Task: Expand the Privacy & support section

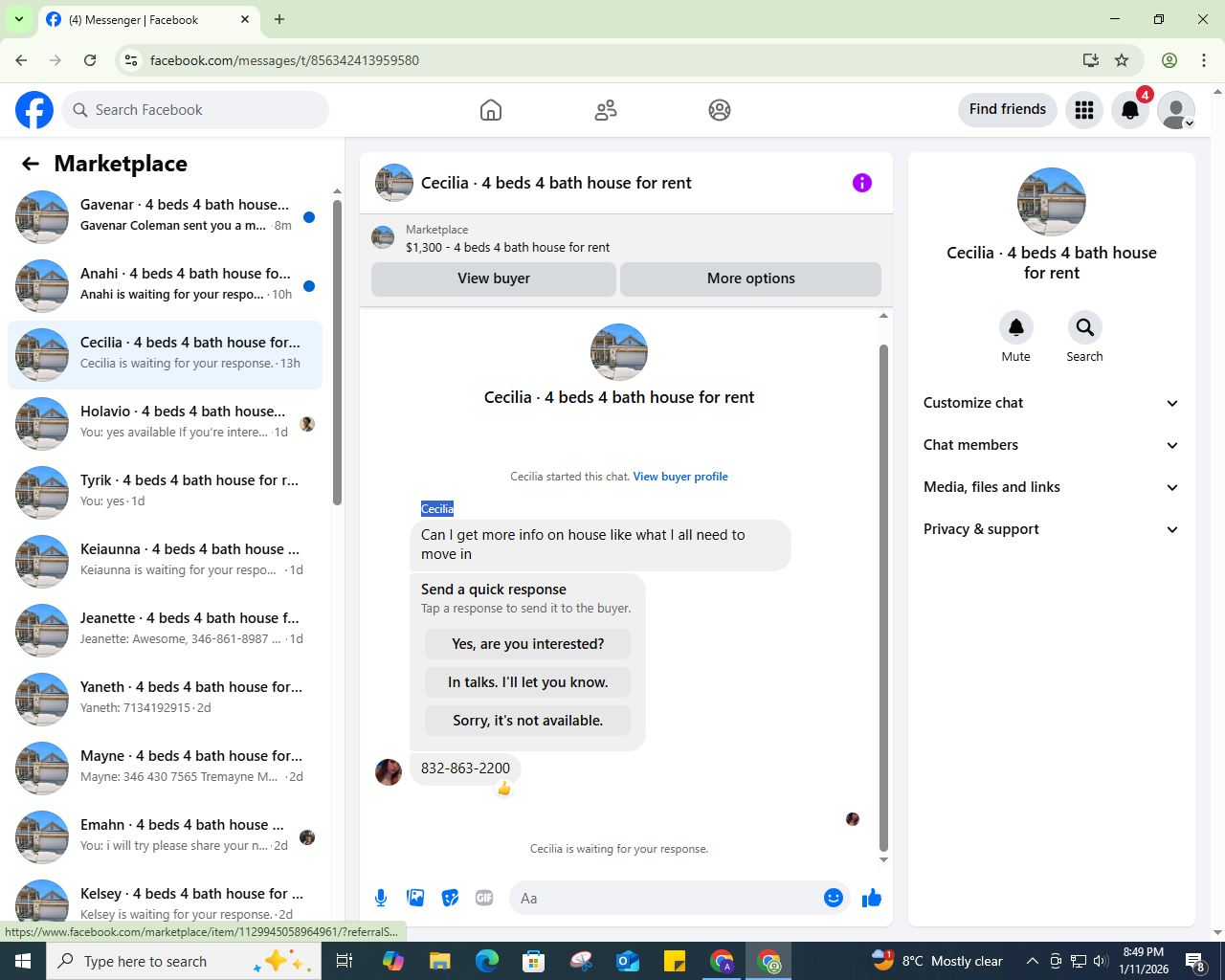Action: pos(1052,529)
